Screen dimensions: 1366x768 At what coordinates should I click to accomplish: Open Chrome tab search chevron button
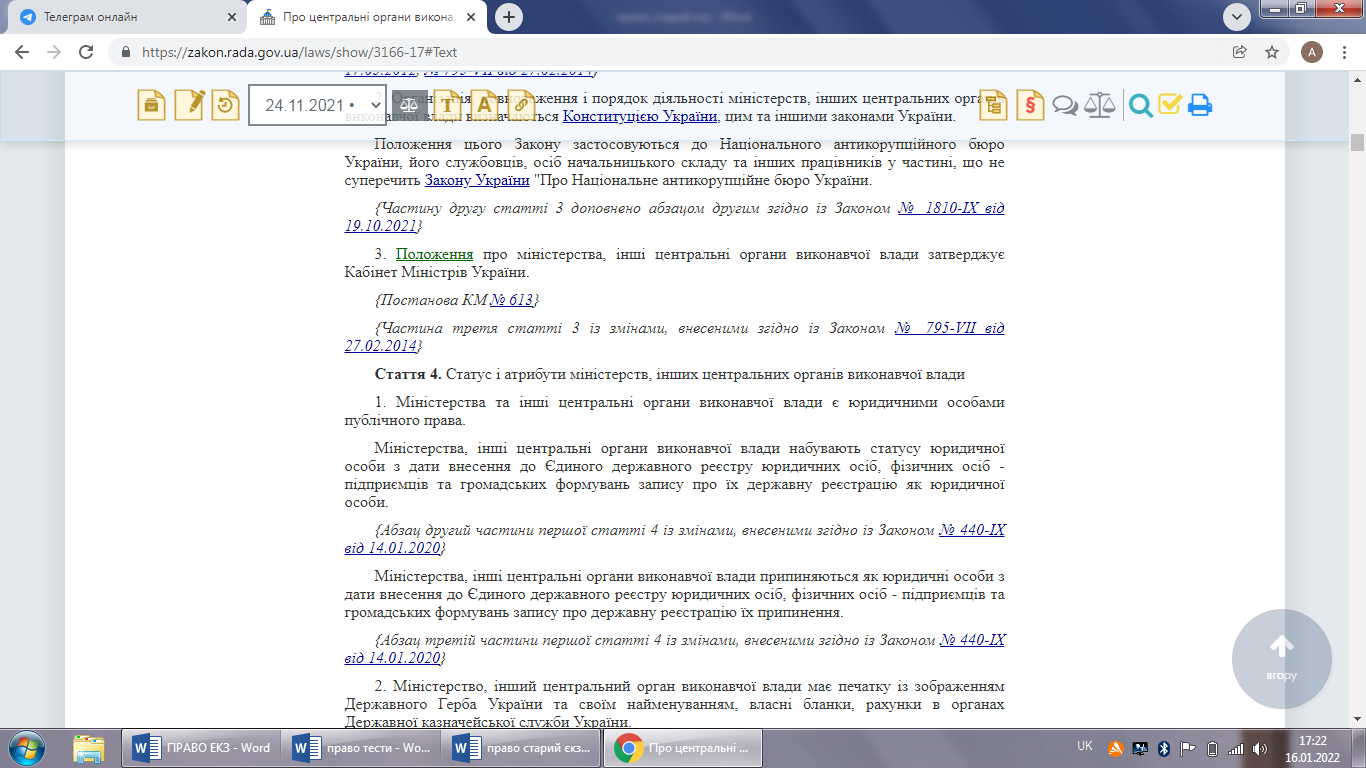point(1237,17)
